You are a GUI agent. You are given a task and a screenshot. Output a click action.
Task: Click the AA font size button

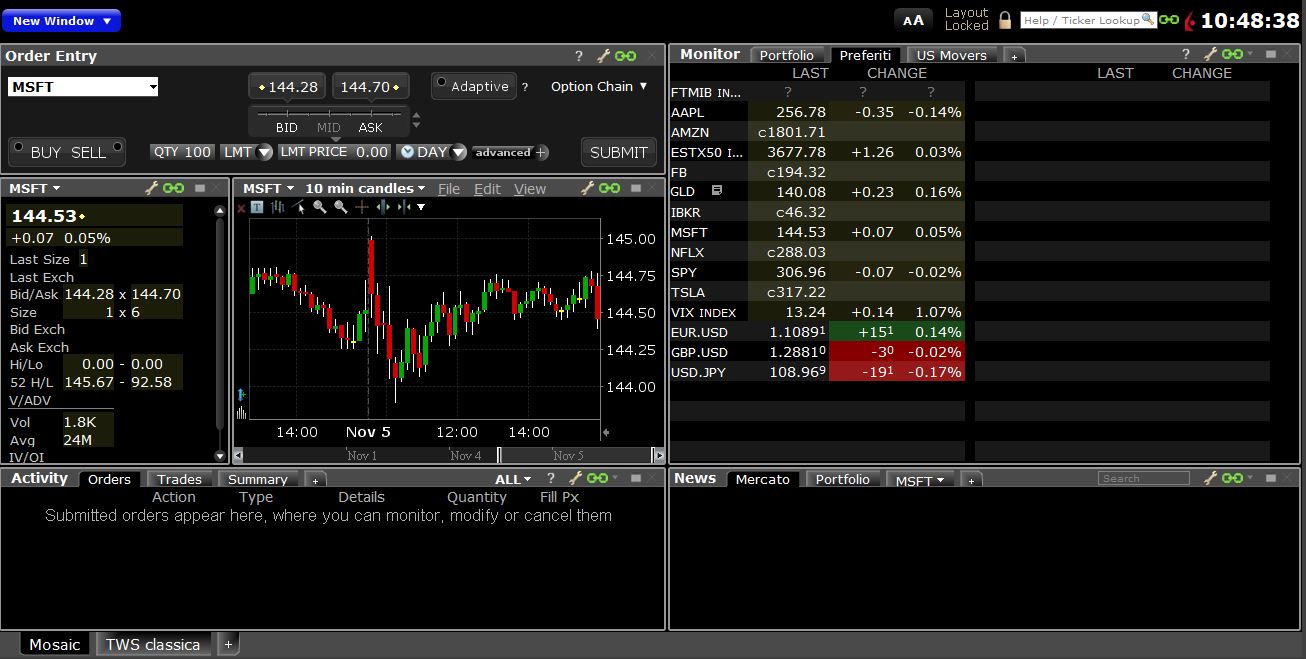(912, 20)
